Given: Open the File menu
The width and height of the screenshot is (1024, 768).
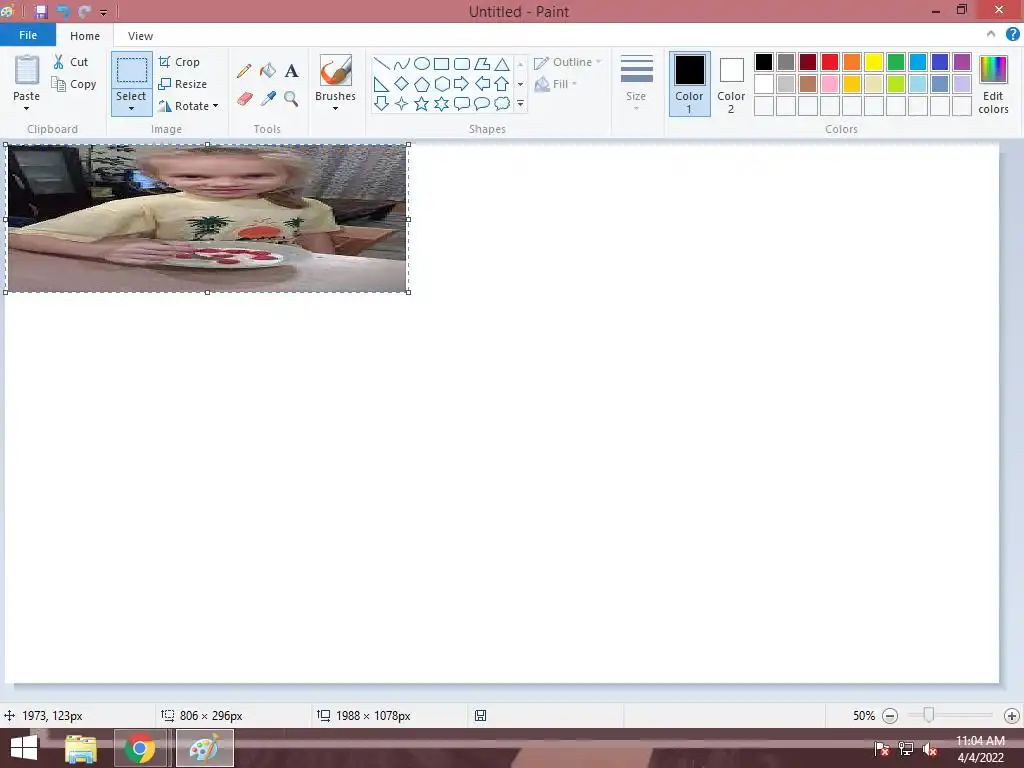Looking at the screenshot, I should [x=28, y=35].
